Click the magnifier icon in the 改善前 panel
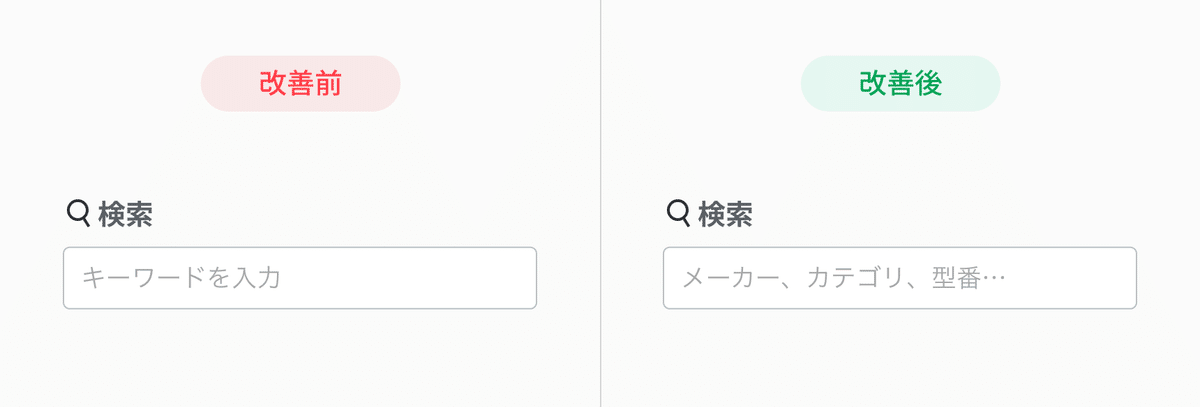Image resolution: width=1200 pixels, height=407 pixels. [79, 212]
